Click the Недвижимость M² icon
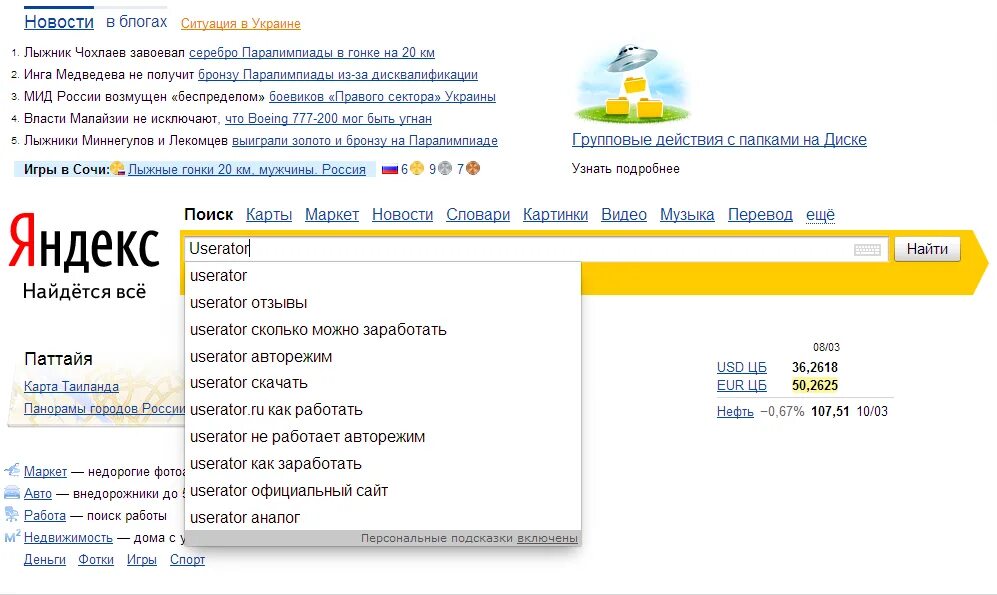997x595 pixels. [x=12, y=537]
